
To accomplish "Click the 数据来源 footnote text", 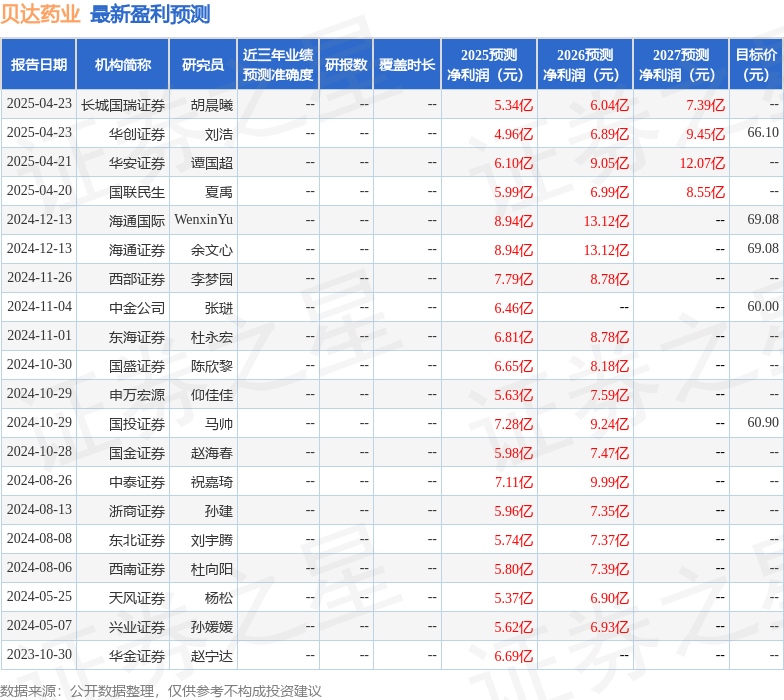I will [160, 691].
